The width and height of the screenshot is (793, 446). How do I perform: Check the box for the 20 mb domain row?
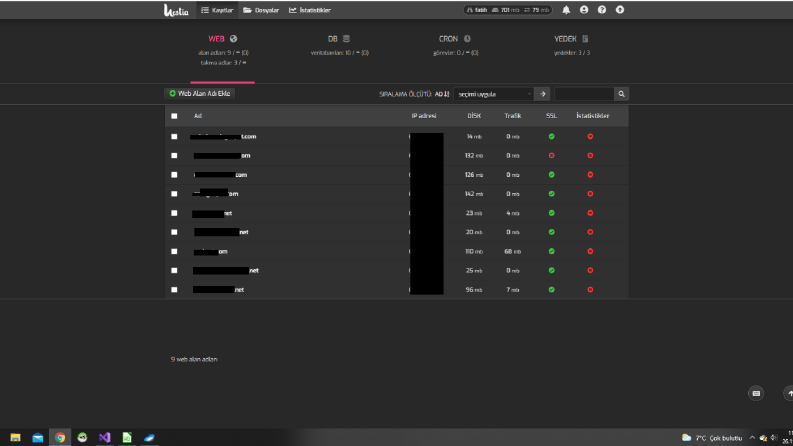[174, 232]
